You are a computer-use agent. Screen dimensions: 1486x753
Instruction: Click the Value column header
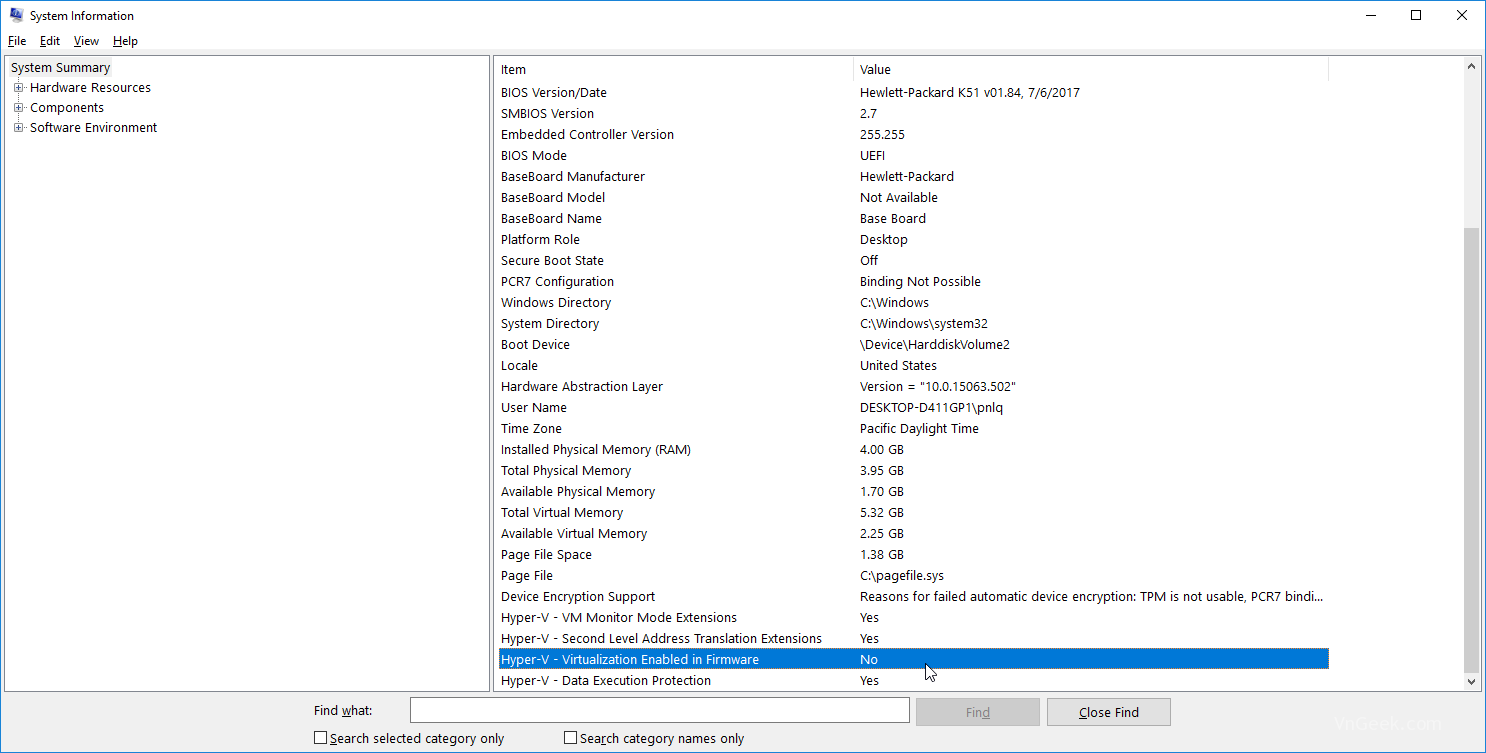[1091, 69]
